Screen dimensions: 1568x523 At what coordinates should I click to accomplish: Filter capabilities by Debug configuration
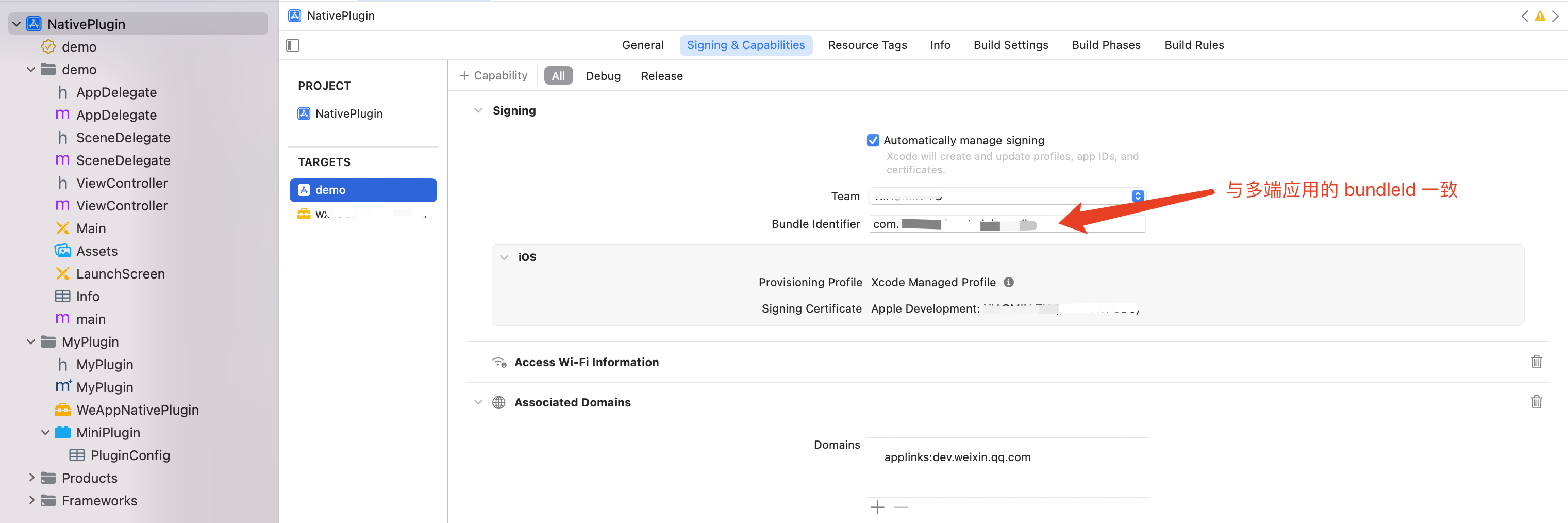[603, 76]
